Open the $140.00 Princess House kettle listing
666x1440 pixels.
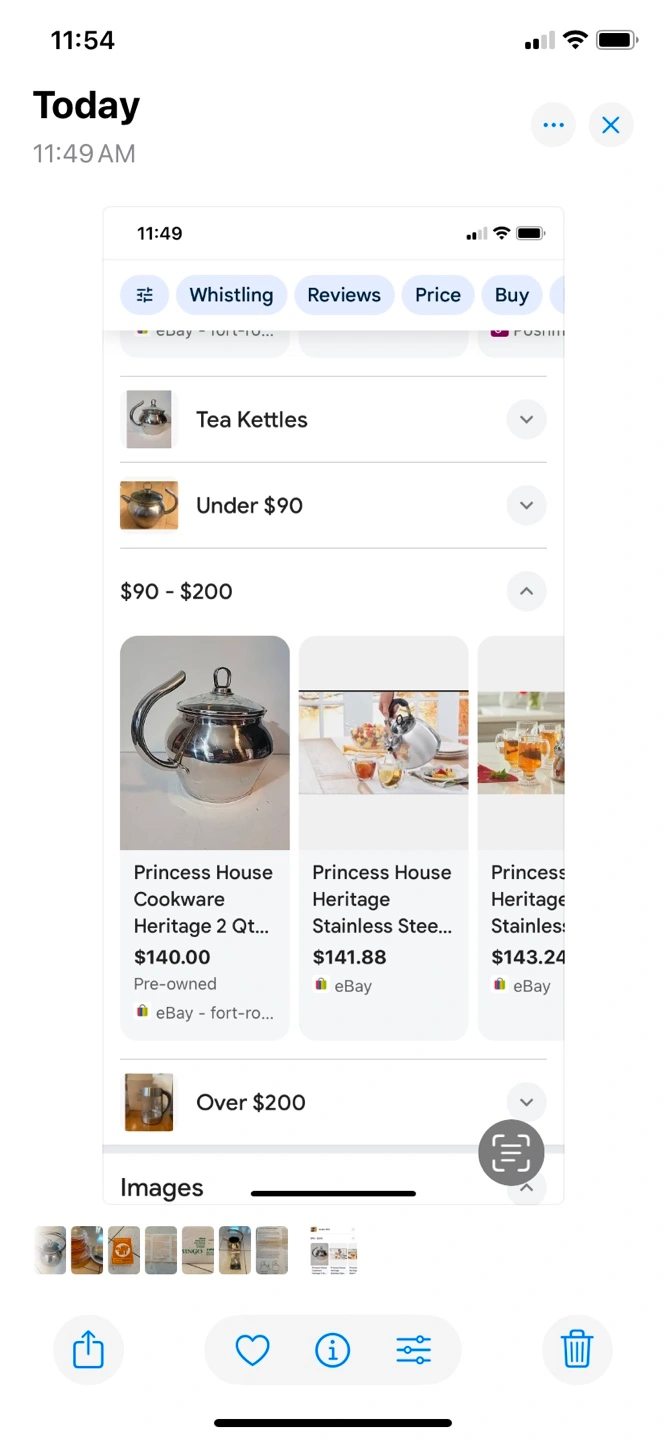[205, 838]
